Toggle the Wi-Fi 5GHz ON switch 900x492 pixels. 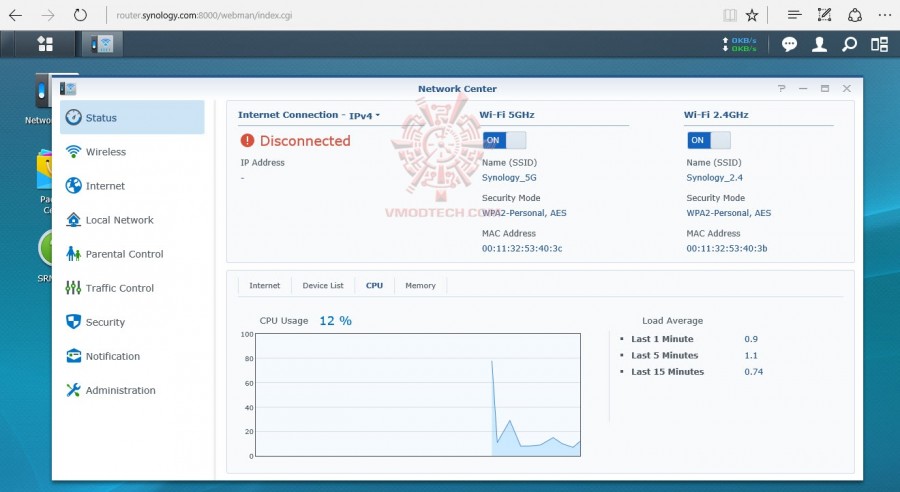tap(504, 140)
